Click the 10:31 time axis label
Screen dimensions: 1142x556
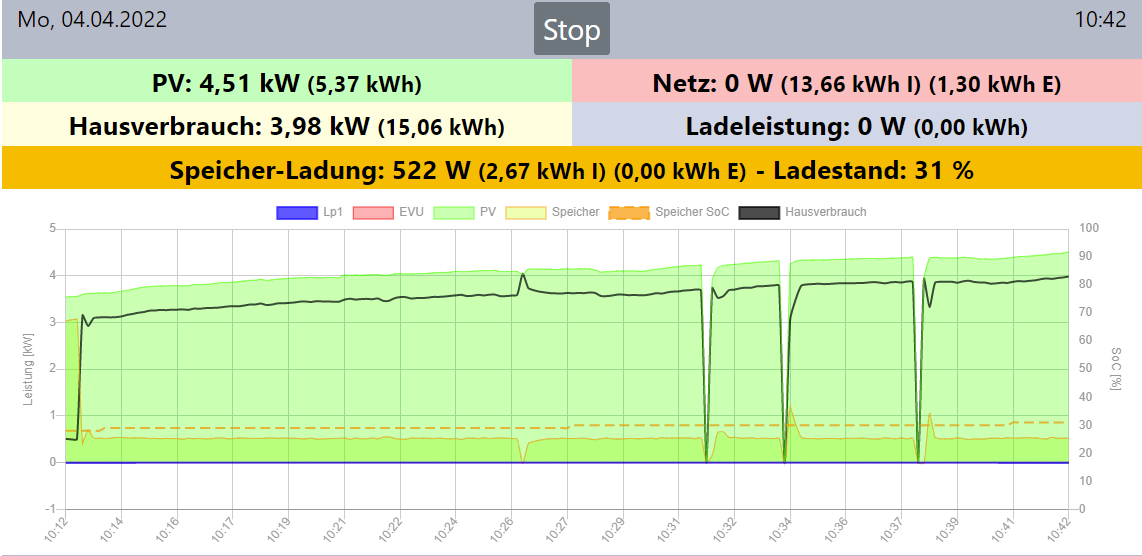pyautogui.click(x=669, y=530)
